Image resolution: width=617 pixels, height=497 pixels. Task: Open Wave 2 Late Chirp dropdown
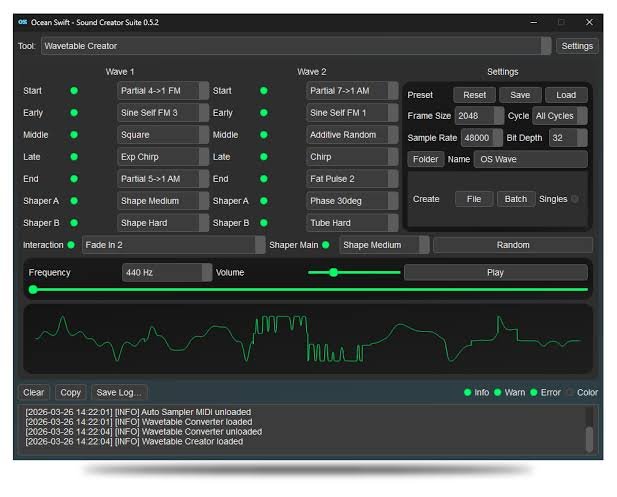coord(352,157)
